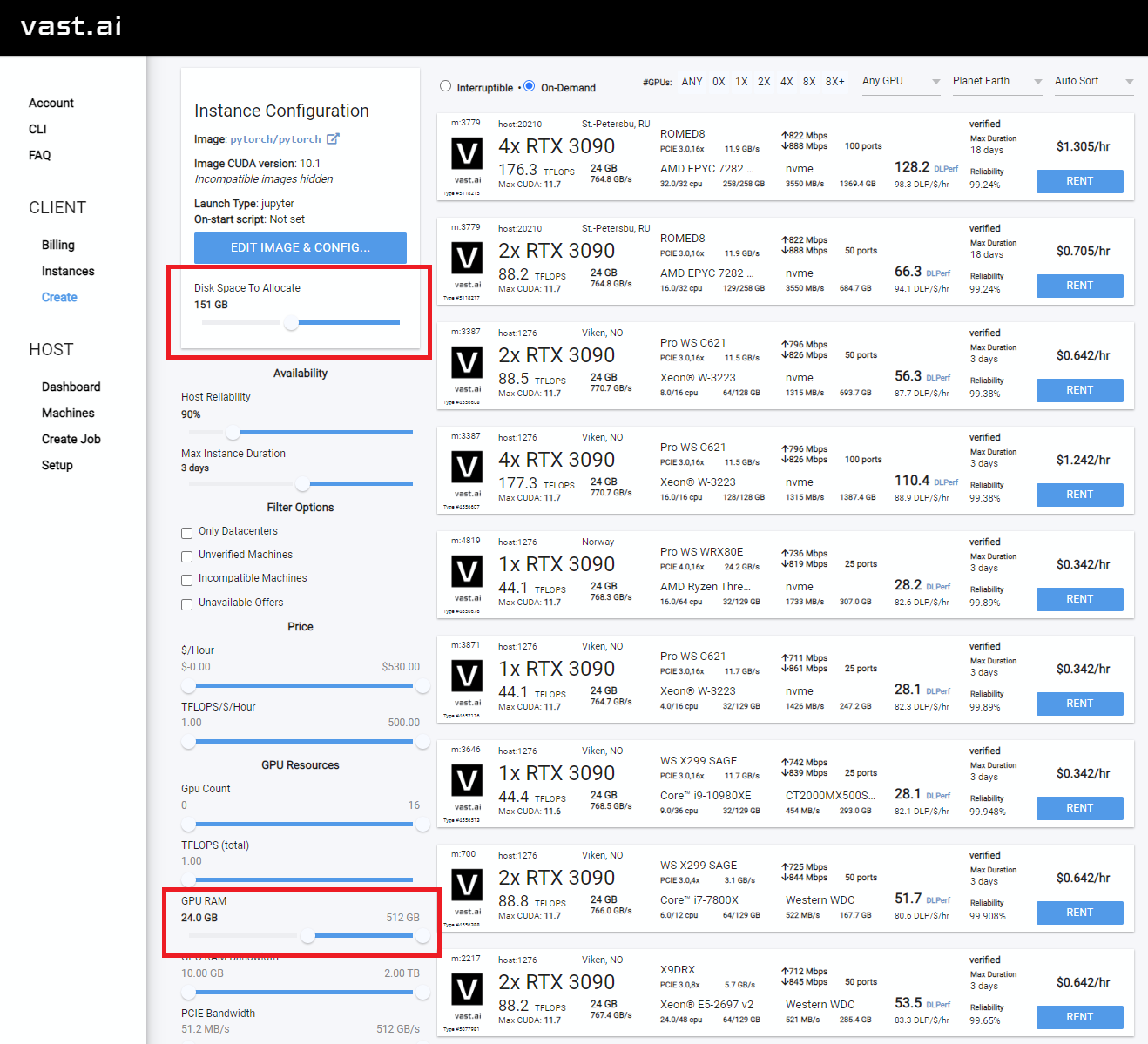
Task: Open external link icon beside pytorch/pytorch
Action: [333, 139]
